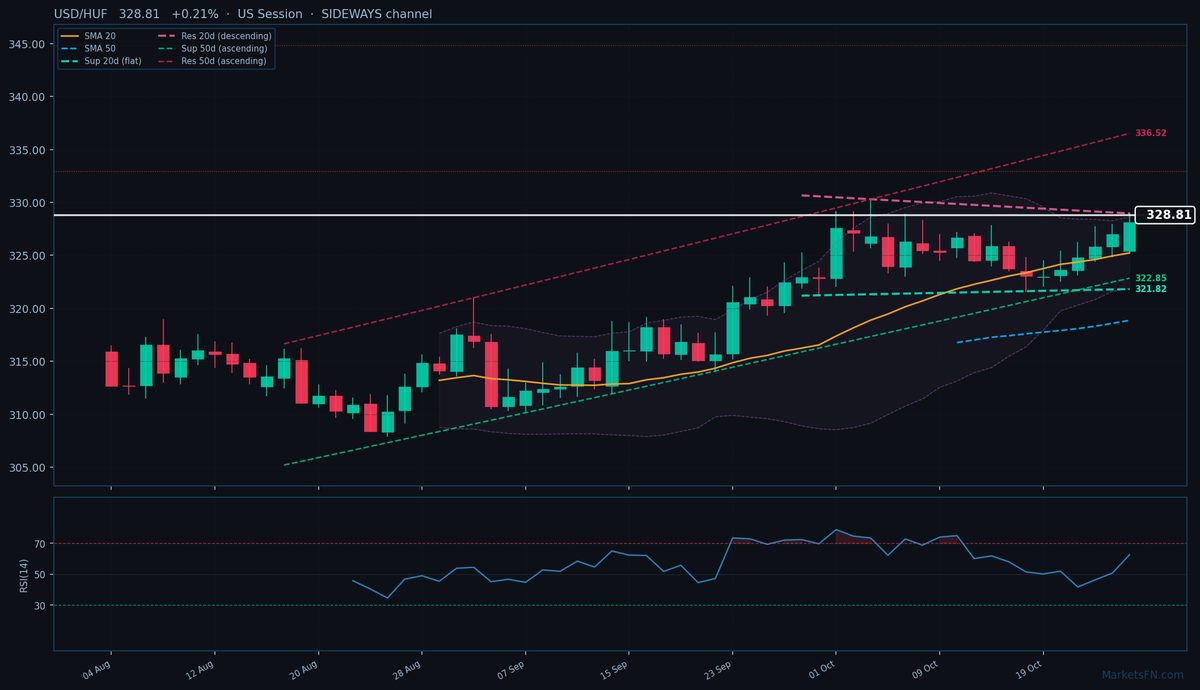Select the 330.00 y-axis tick label
1200x690 pixels.
pos(27,203)
